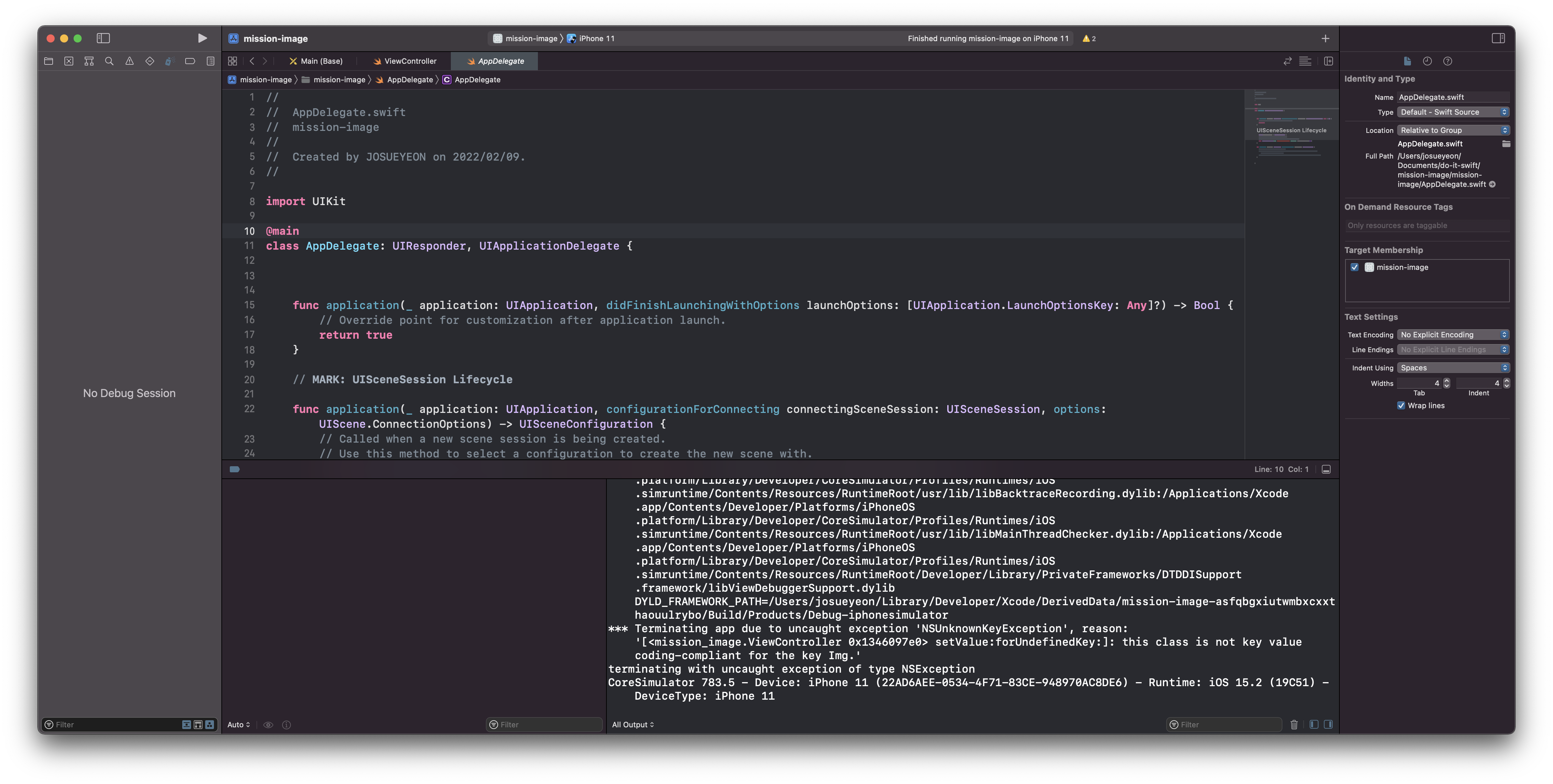Toggle the navigator sidebar panel
The image size is (1553, 784).
pos(103,38)
